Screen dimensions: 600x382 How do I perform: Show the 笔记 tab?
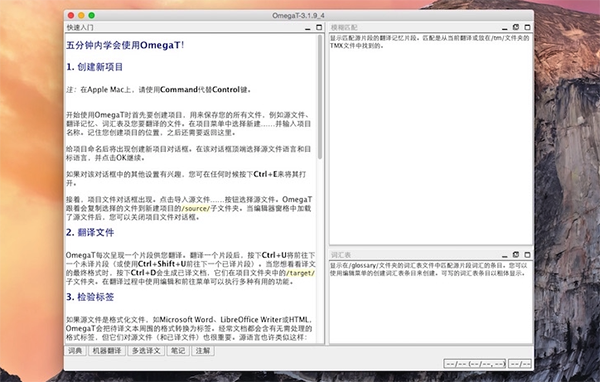coord(178,351)
